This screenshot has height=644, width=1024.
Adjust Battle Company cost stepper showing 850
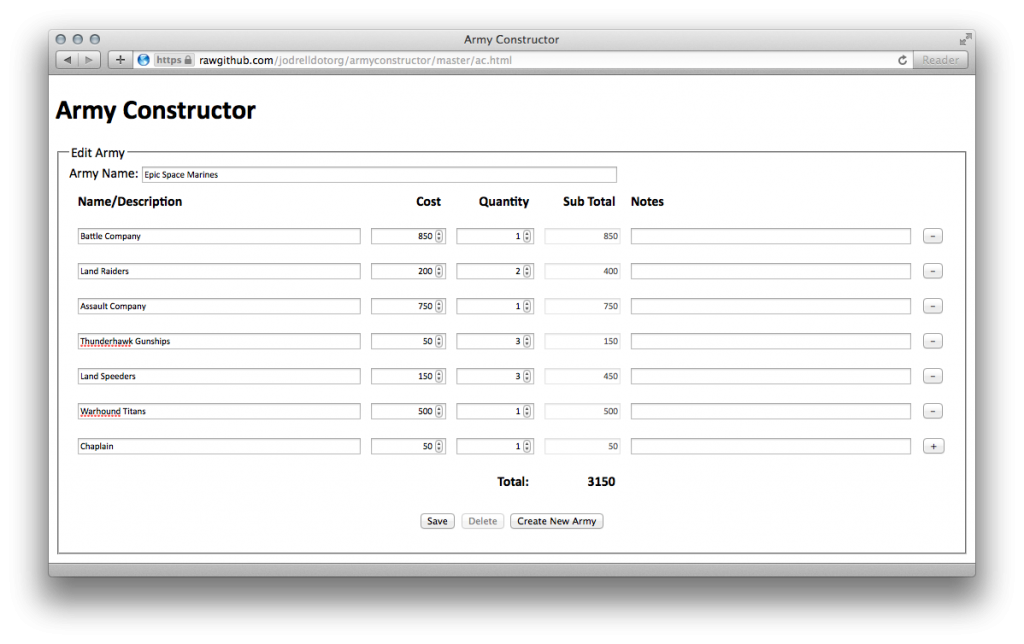tap(439, 236)
